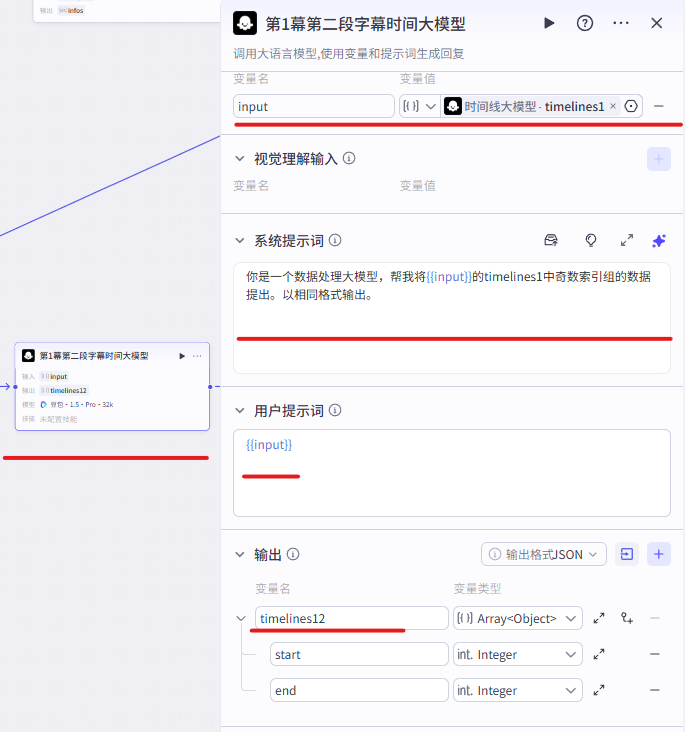The height and width of the screenshot is (732, 685).
Task: Collapse the 输出 section
Action: (240, 555)
